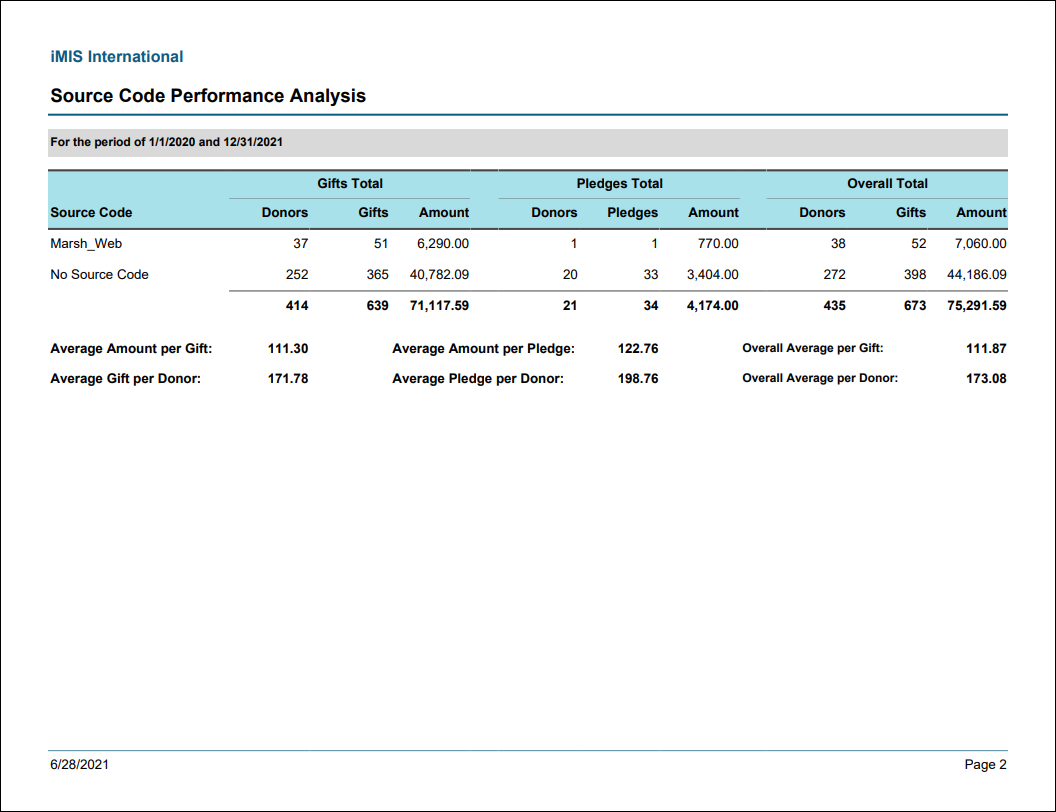Click the Gifts Total group header
This screenshot has height=812, width=1056.
pos(350,183)
